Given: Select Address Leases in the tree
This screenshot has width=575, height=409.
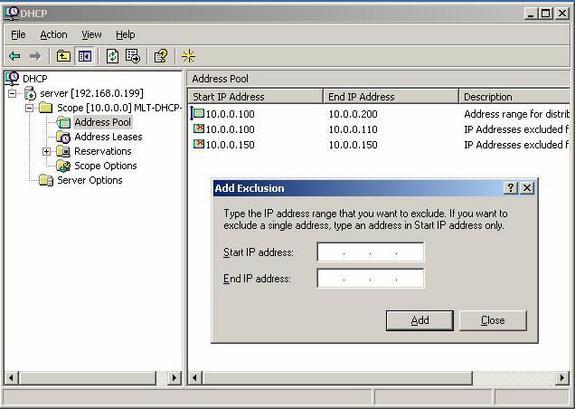Looking at the screenshot, I should (x=108, y=137).
